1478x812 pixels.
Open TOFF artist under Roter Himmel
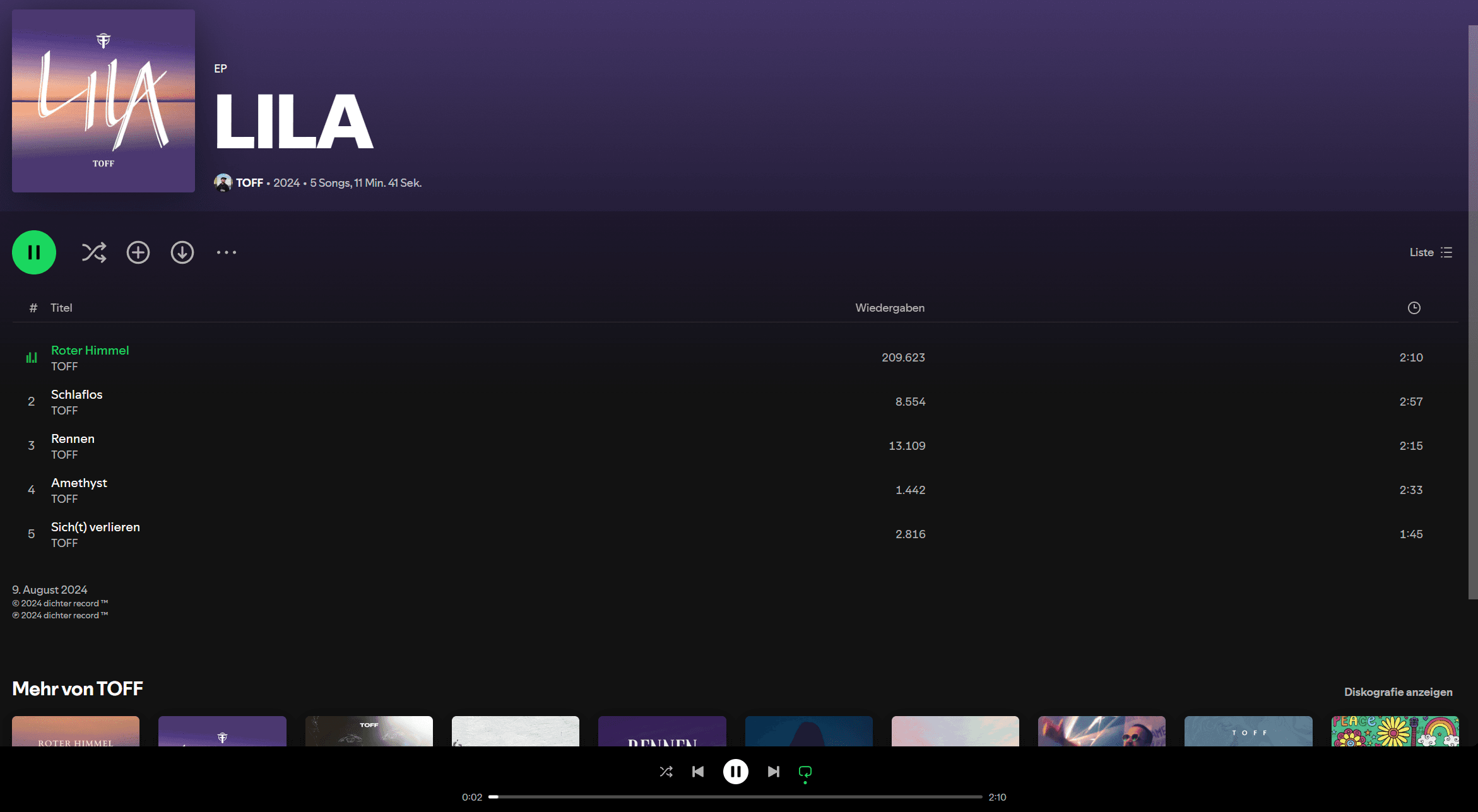(x=64, y=367)
